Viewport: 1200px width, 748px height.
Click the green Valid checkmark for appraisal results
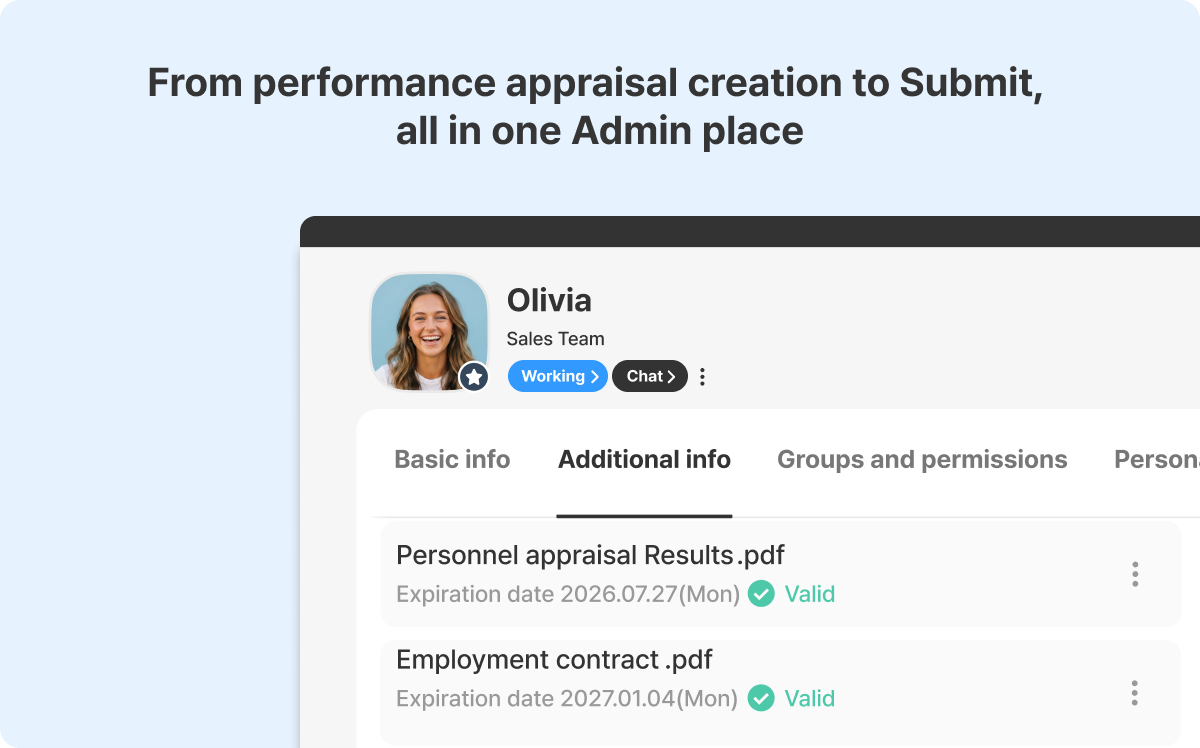click(761, 594)
